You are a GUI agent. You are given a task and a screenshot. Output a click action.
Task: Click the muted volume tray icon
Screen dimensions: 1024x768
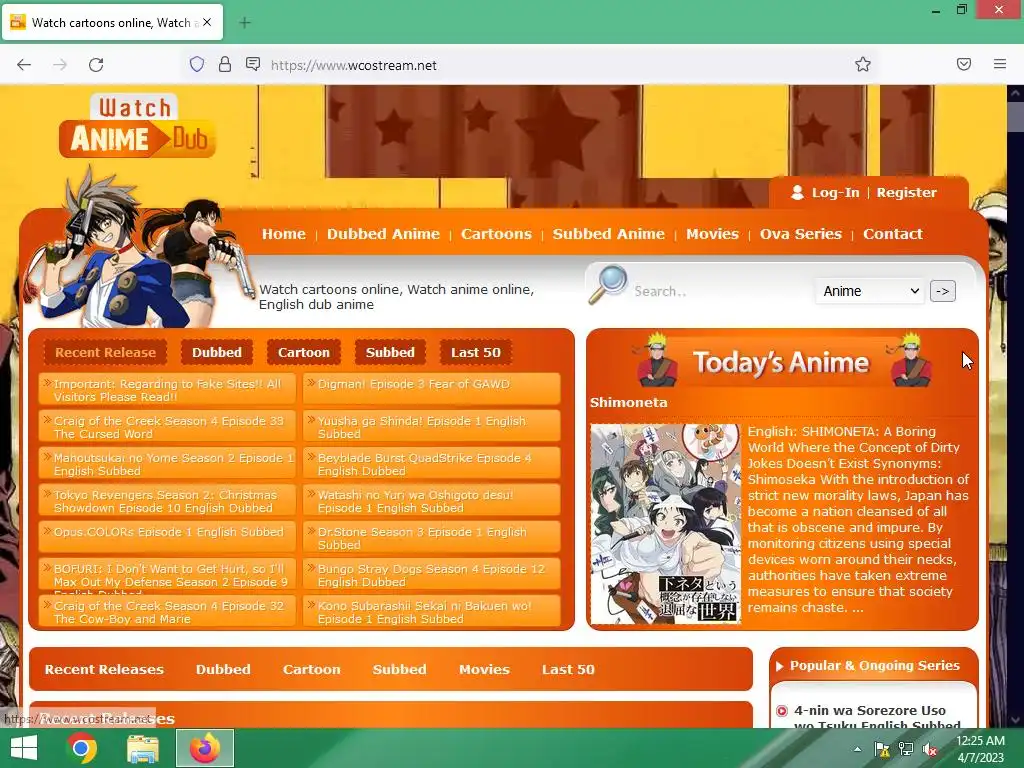930,749
